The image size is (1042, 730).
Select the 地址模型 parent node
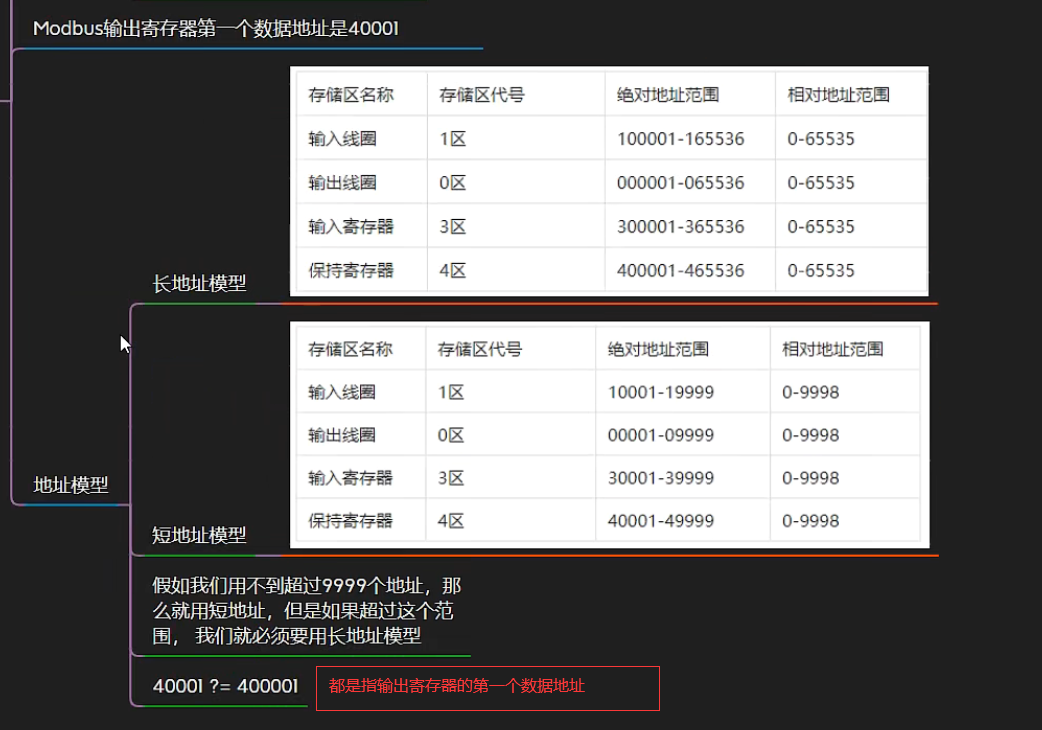tap(69, 485)
